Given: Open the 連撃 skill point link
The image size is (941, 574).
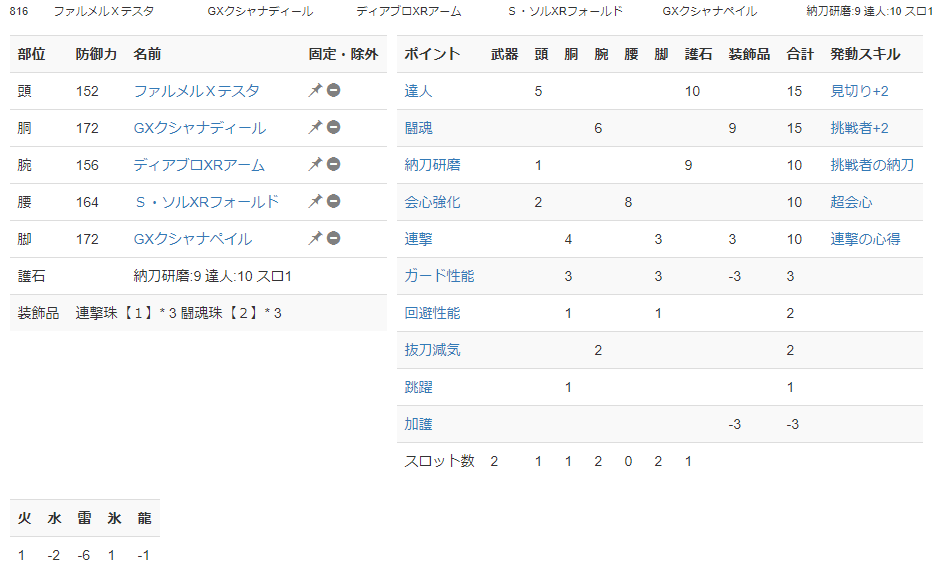Looking at the screenshot, I should coord(418,239).
